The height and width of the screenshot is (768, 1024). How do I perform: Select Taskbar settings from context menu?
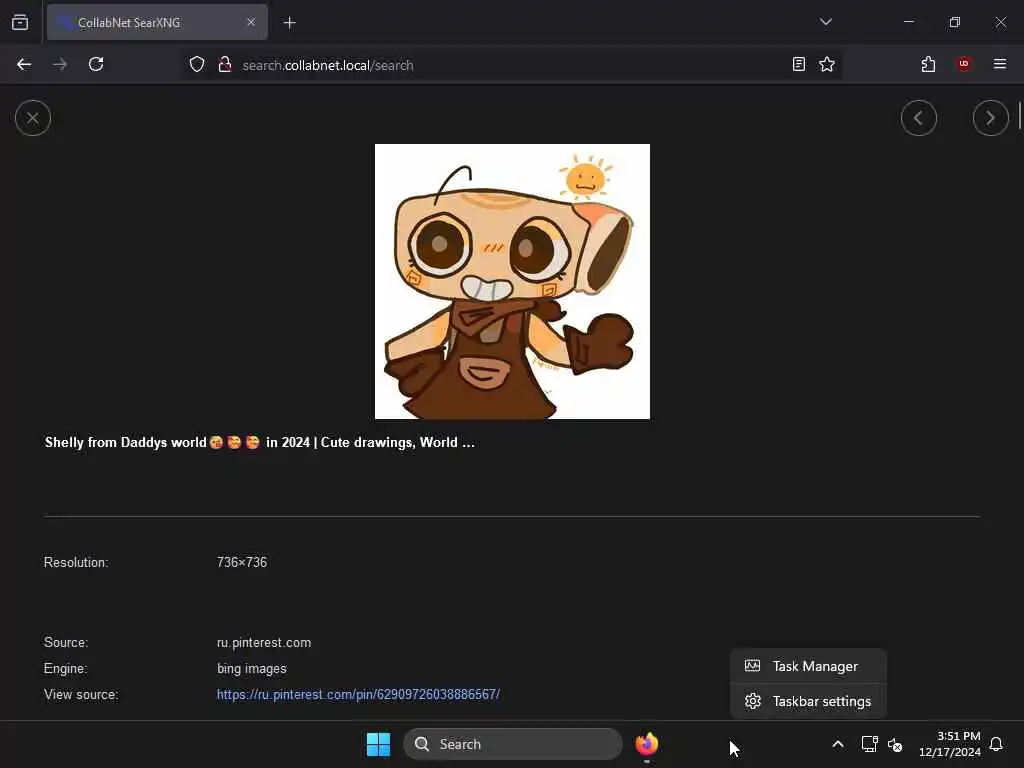[x=808, y=701]
